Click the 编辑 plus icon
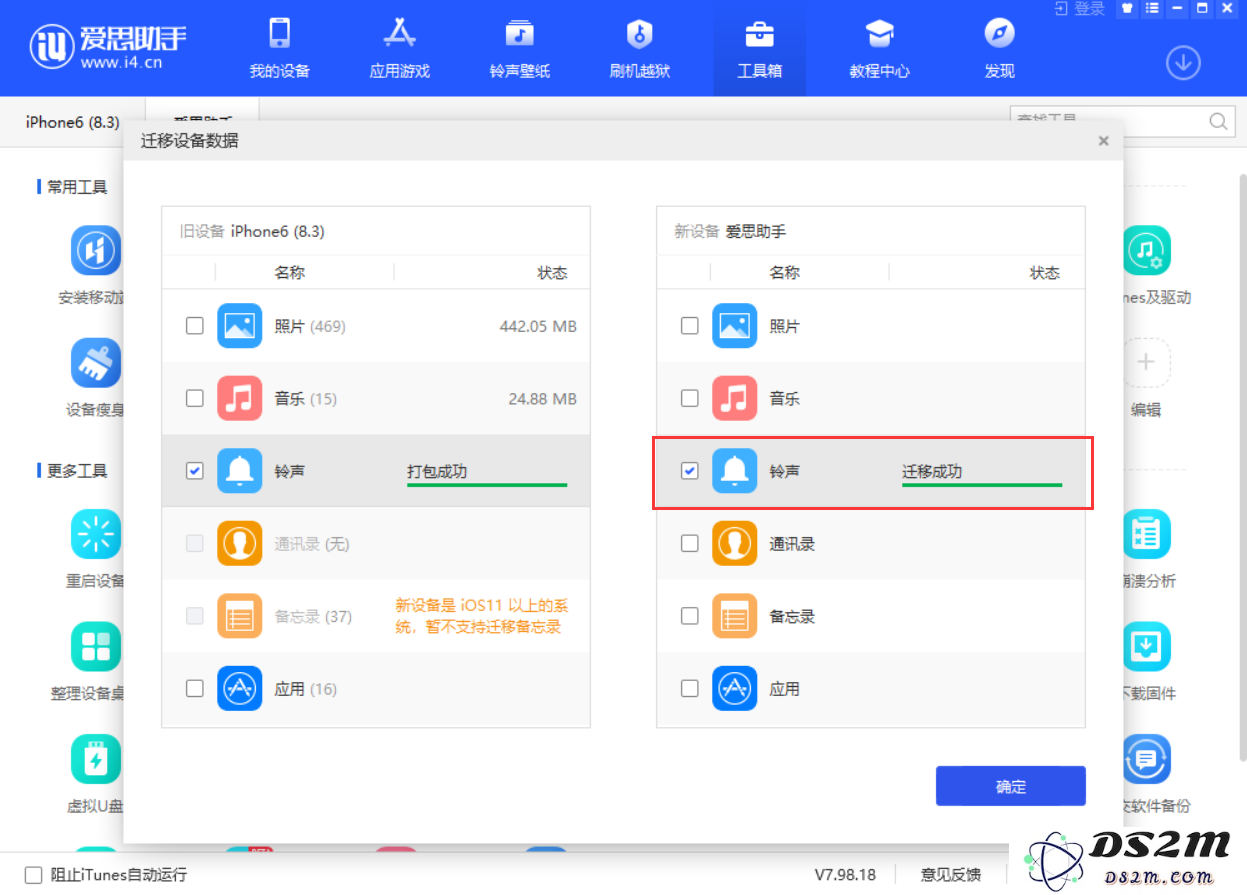This screenshot has height=895, width=1247. pyautogui.click(x=1146, y=362)
